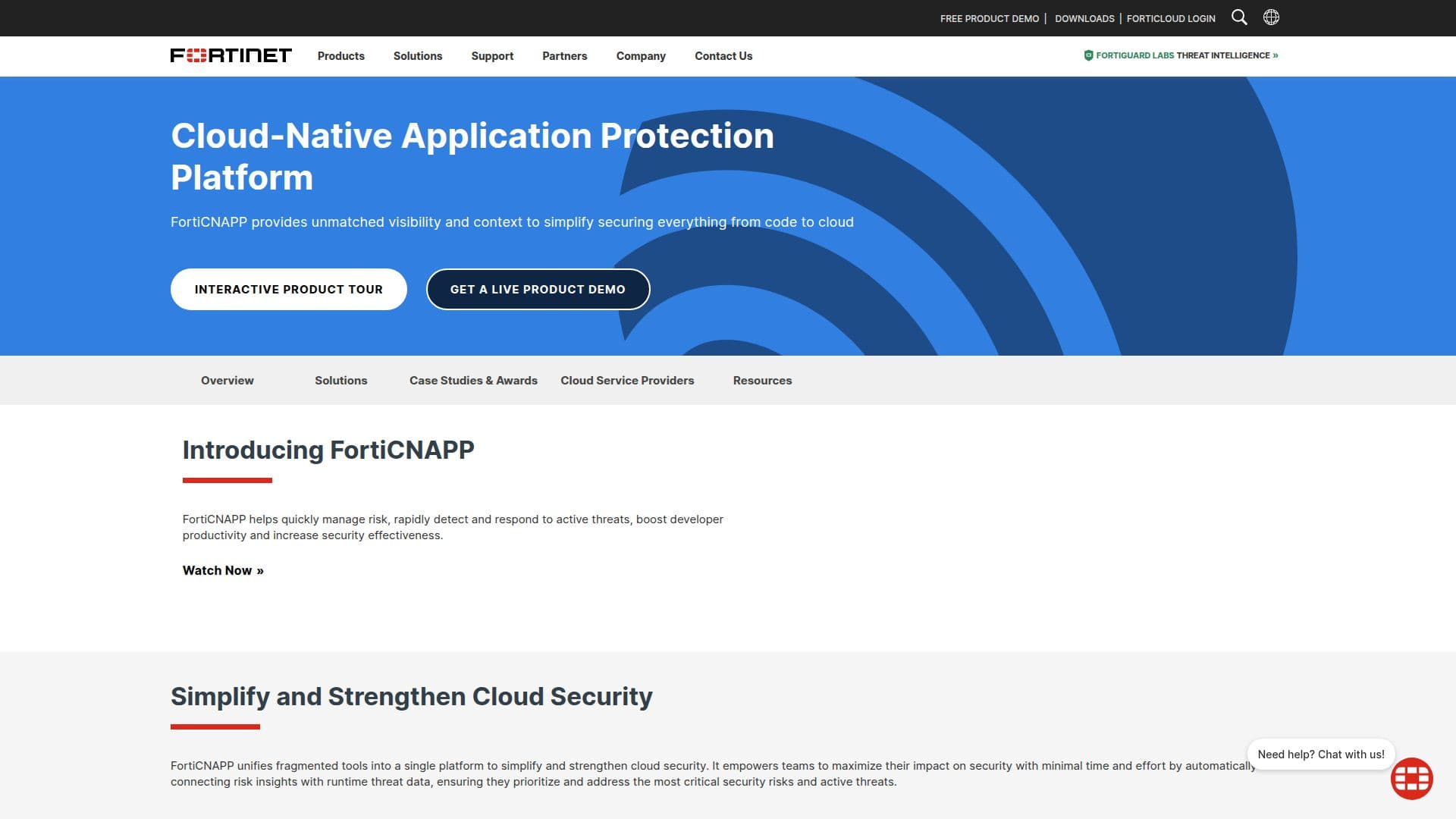Click the Simplify and Strengthen Cloud Security heading
Viewport: 1456px width, 819px height.
click(x=411, y=696)
